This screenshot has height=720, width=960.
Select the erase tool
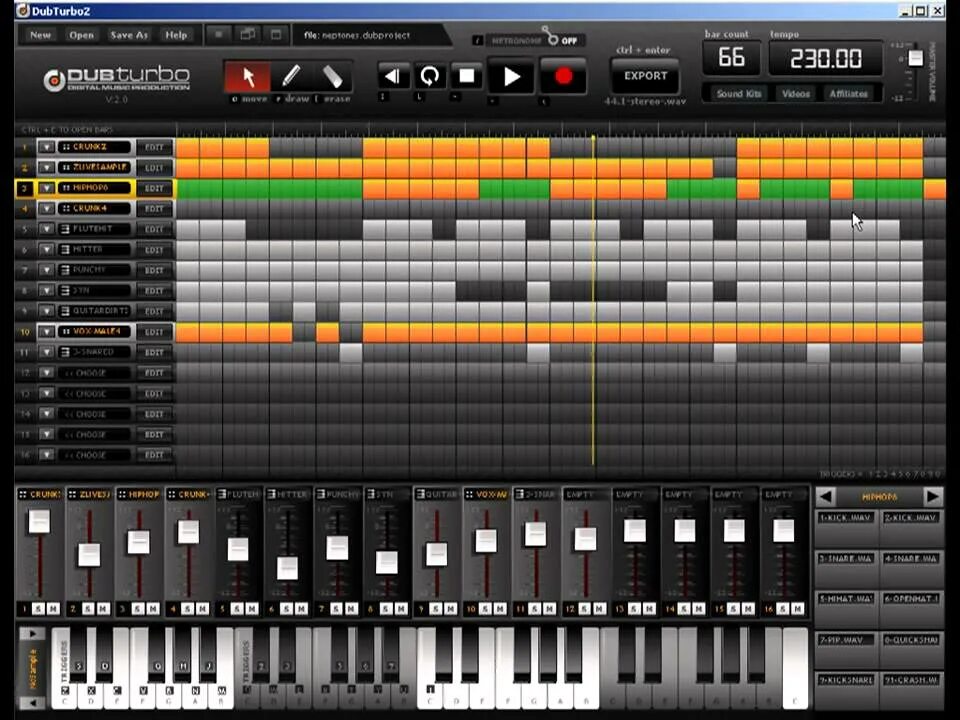(332, 77)
